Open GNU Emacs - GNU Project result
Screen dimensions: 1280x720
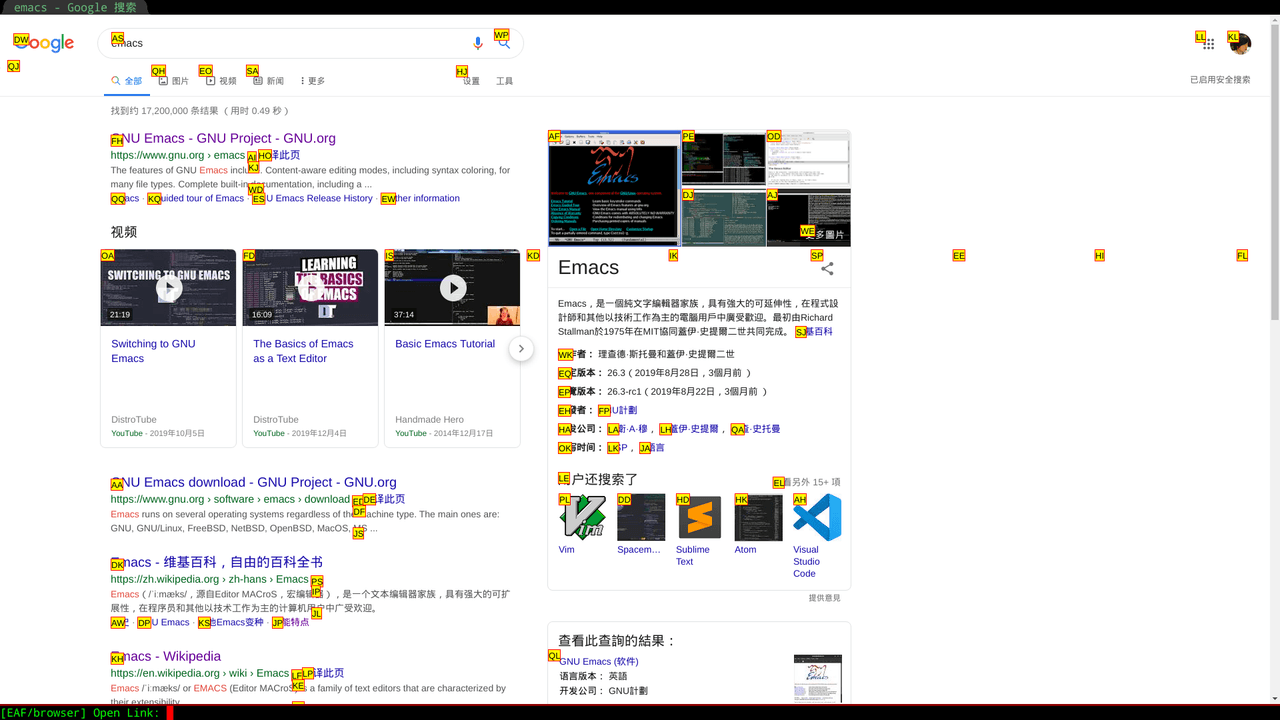pos(223,138)
